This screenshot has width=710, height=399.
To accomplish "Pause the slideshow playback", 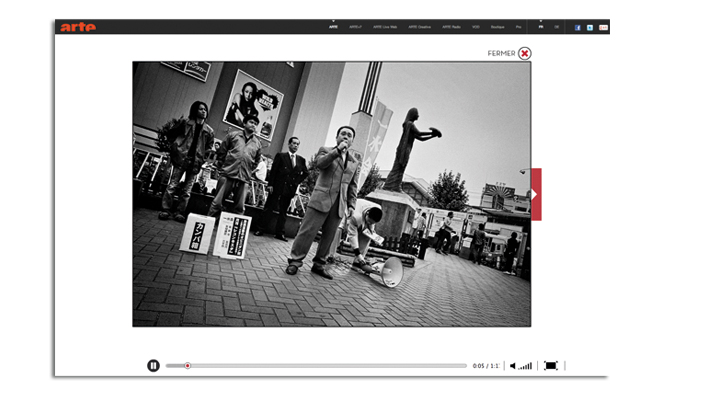I will point(153,365).
